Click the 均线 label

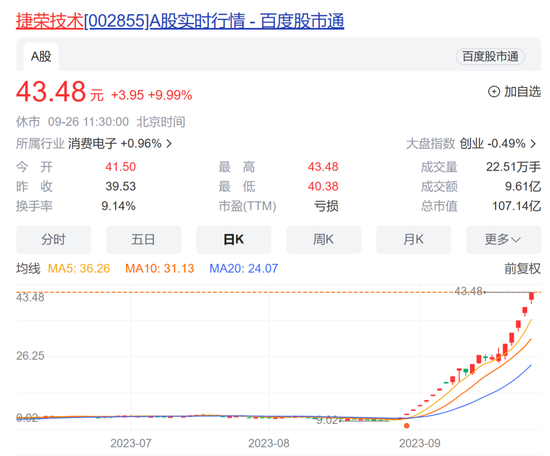[x=28, y=269]
